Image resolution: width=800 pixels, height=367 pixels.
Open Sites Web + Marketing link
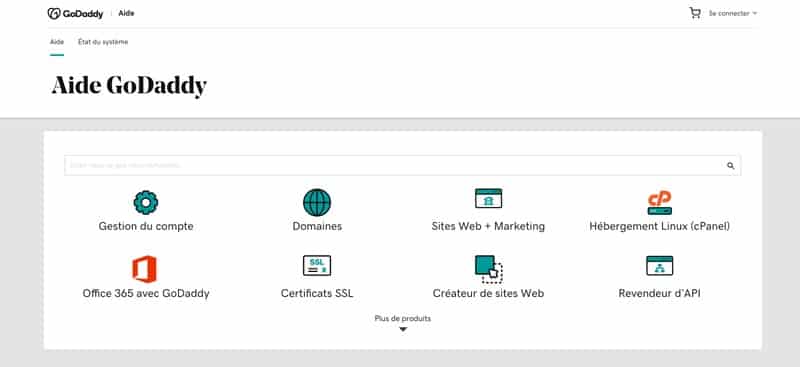pyautogui.click(x=488, y=226)
